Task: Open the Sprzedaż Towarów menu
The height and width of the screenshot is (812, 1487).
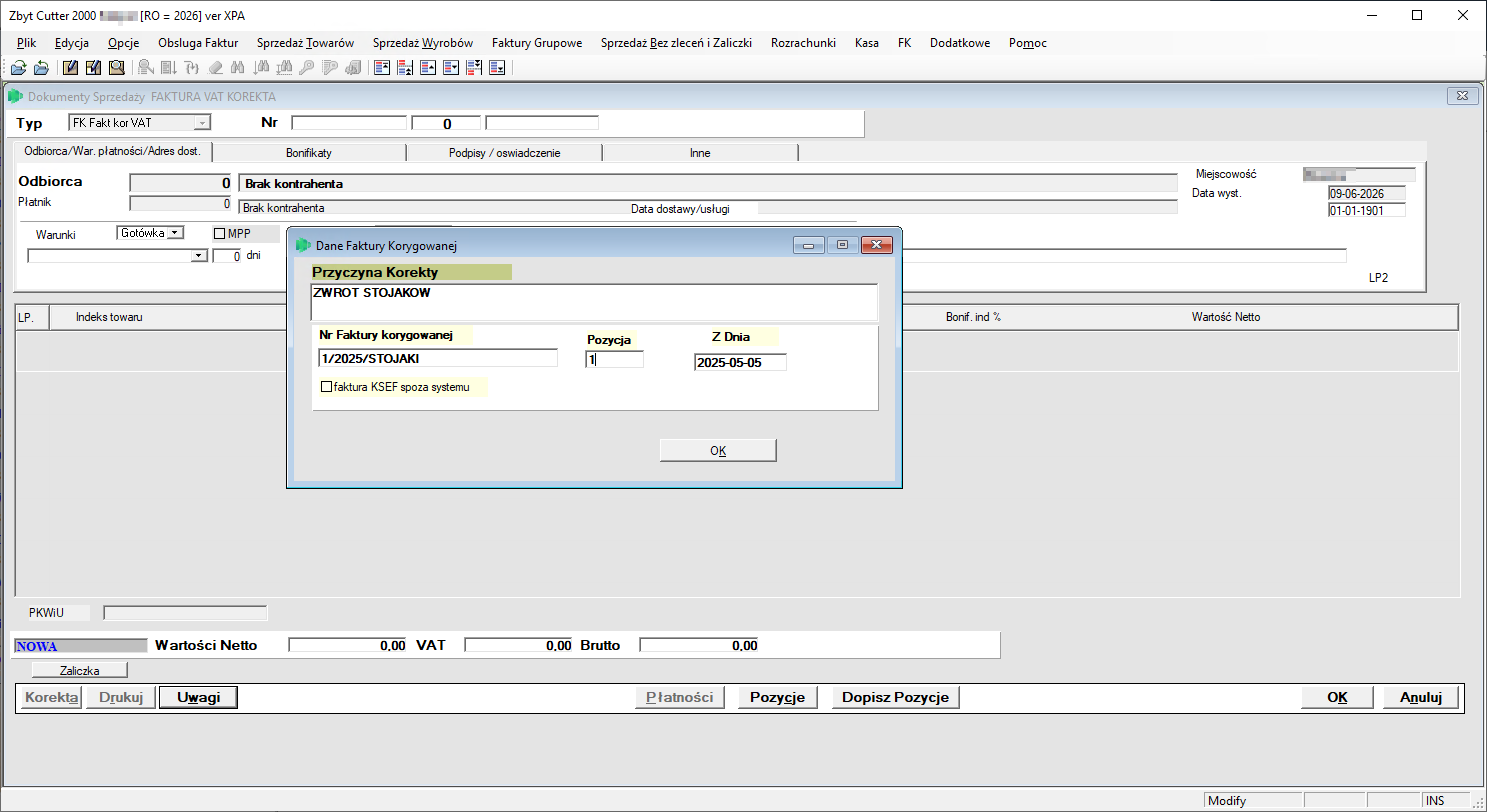Action: [305, 43]
